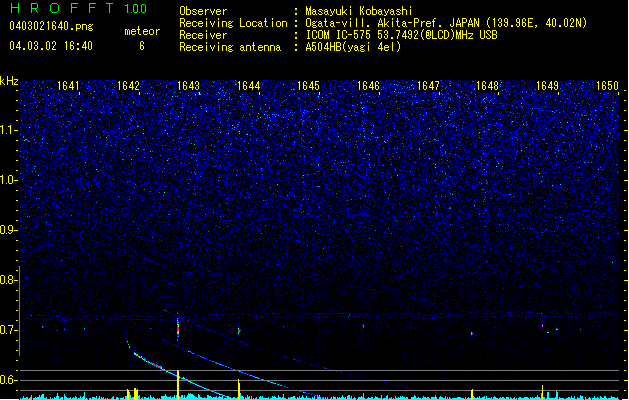This screenshot has height=400, width=629.
Task: Click the 0.6 kHz frequency label
Action: click(8, 380)
